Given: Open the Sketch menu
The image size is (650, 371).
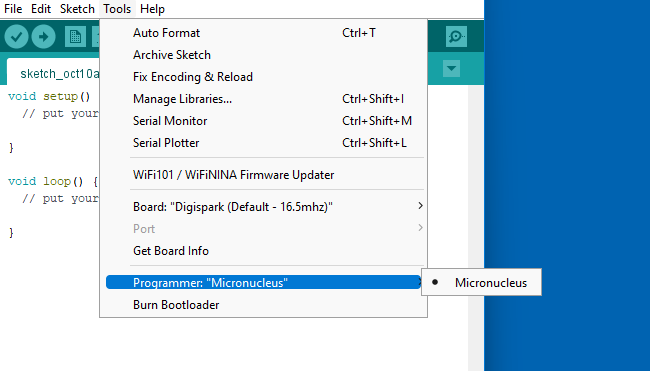Looking at the screenshot, I should [x=77, y=9].
